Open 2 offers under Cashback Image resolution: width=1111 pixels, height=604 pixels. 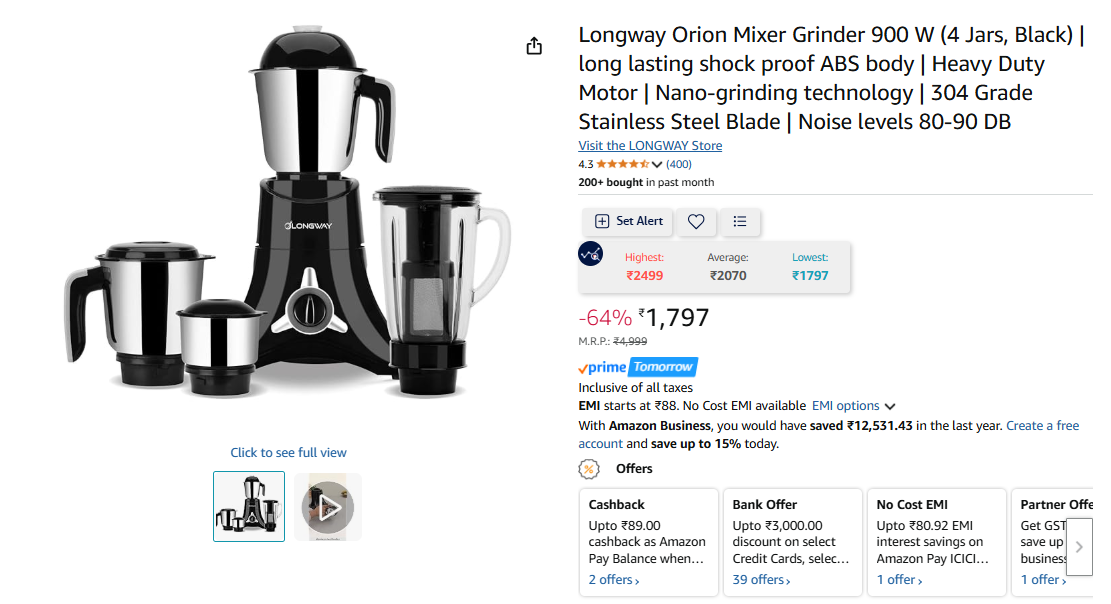tap(614, 580)
